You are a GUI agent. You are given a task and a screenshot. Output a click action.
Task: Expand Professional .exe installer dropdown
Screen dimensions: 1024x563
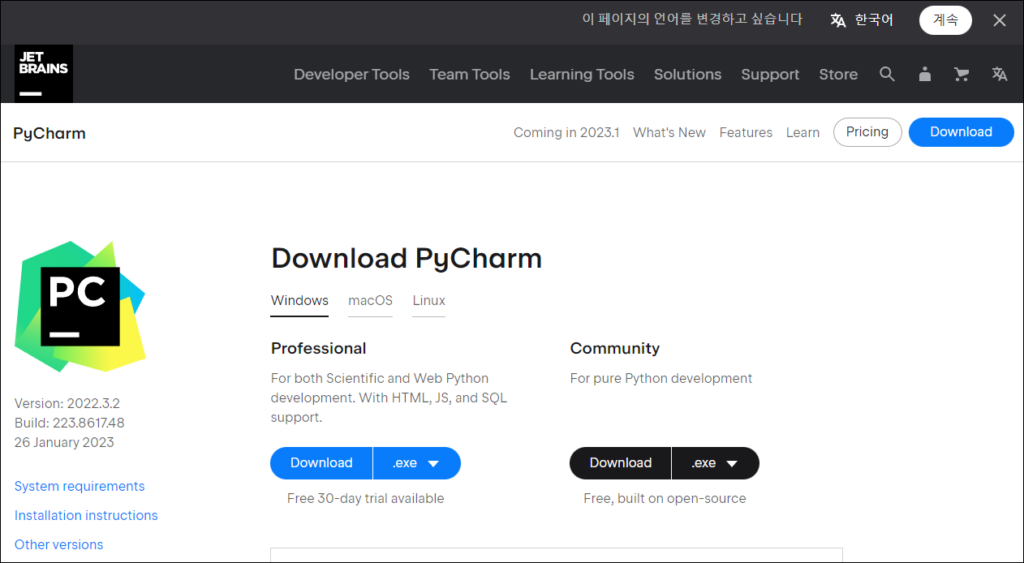417,463
